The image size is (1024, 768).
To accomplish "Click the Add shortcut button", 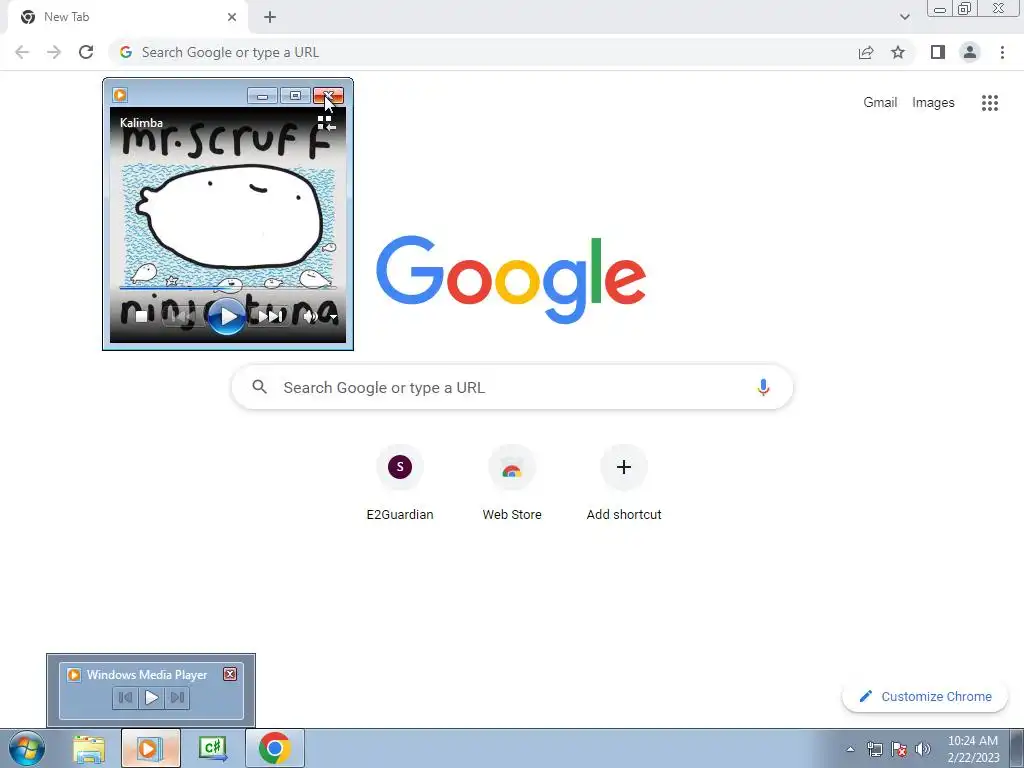I will tap(624, 483).
